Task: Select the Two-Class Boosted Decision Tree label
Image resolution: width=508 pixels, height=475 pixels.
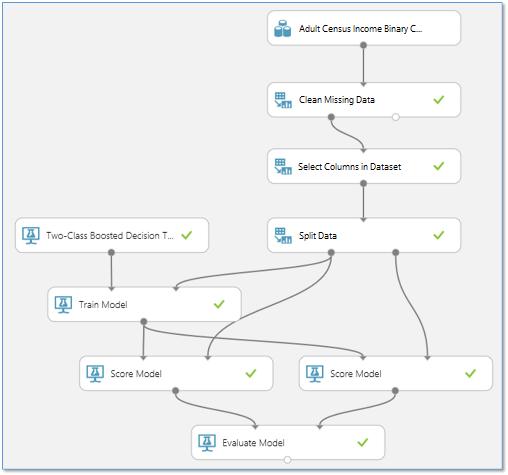Action: 110,236
